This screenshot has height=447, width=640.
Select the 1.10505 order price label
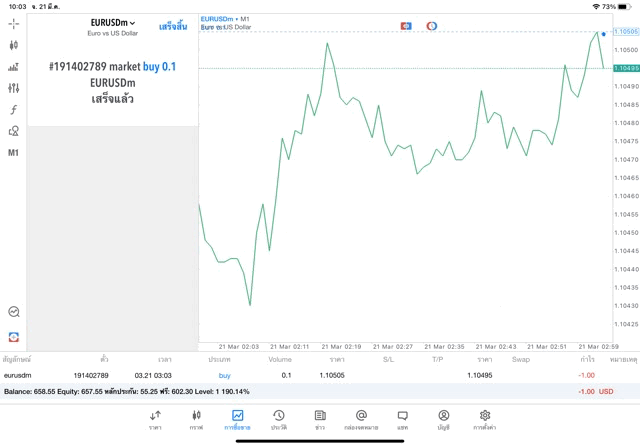[626, 31]
